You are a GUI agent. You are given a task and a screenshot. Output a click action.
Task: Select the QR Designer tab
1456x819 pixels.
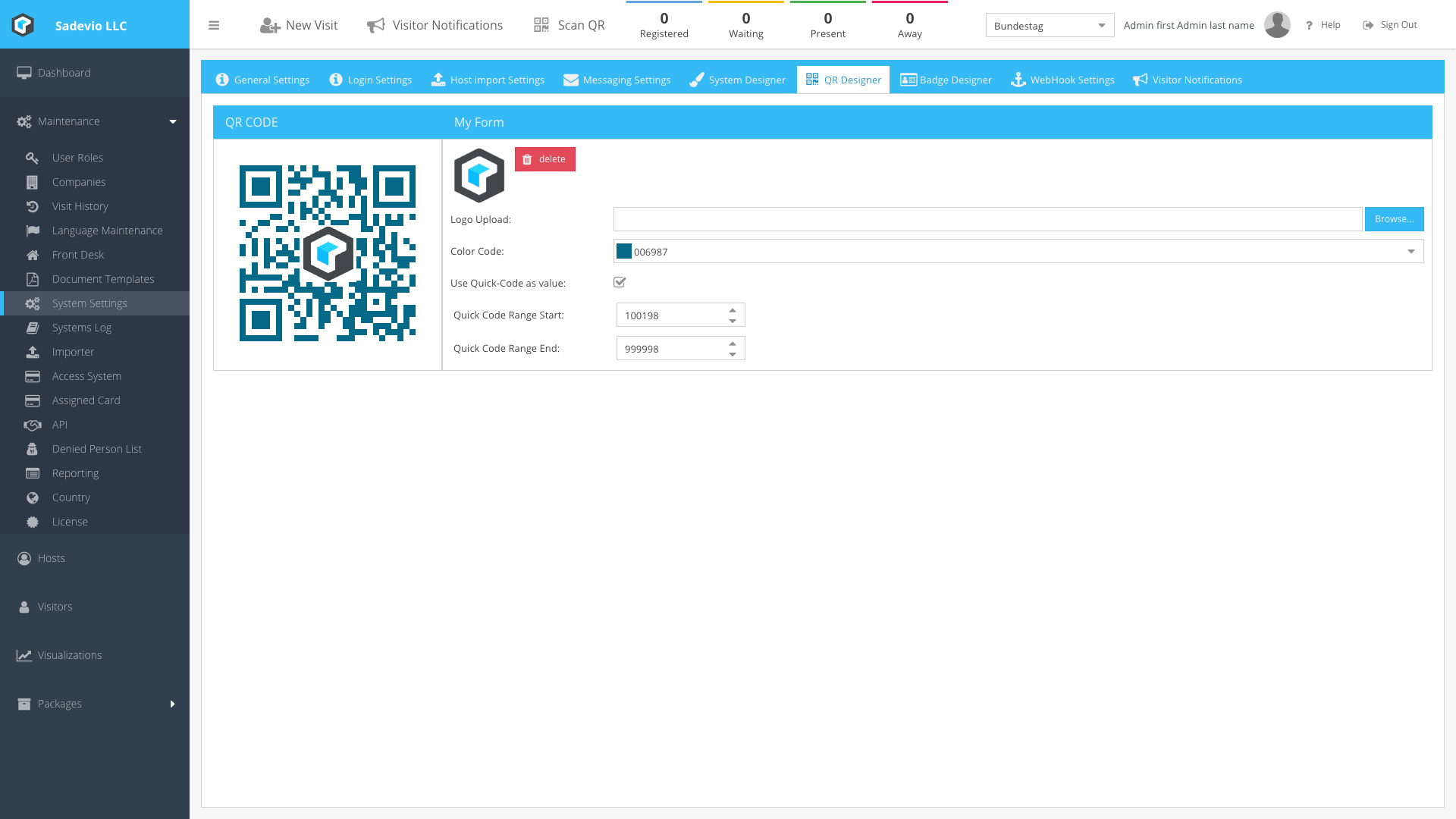843,80
